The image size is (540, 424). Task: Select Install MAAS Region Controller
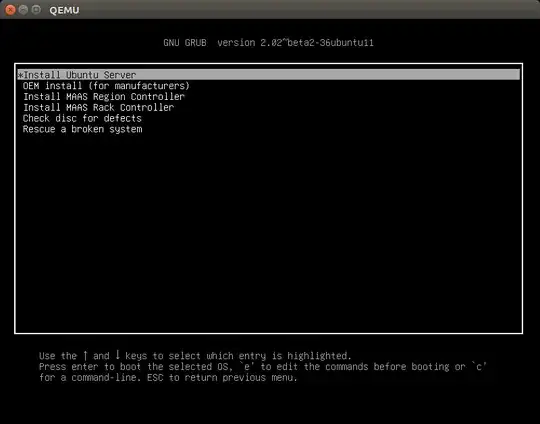pyautogui.click(x=104, y=96)
